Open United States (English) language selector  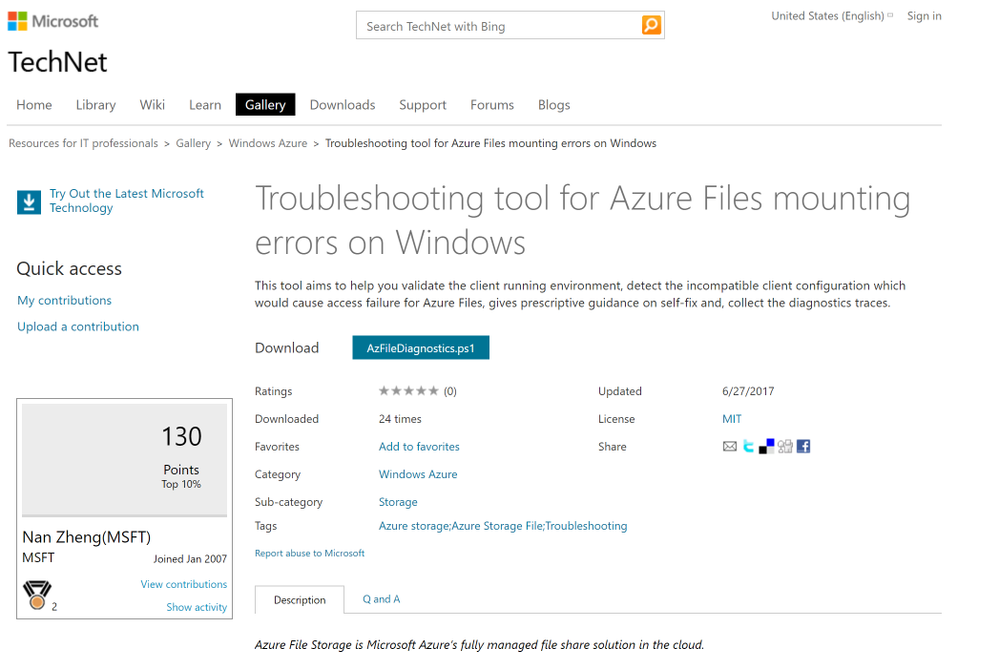(831, 16)
